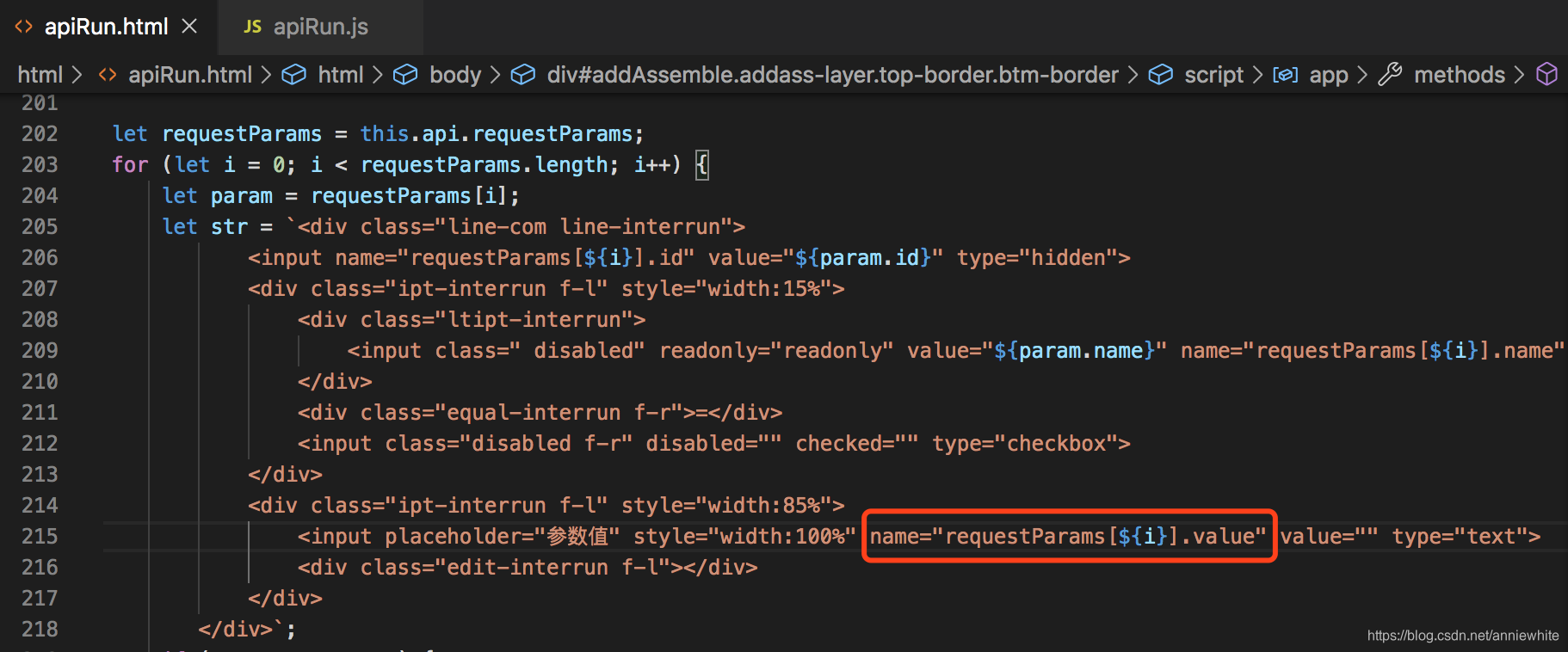This screenshot has height=652, width=1568.
Task: Select the apiRun.html editor tab
Action: [107, 27]
